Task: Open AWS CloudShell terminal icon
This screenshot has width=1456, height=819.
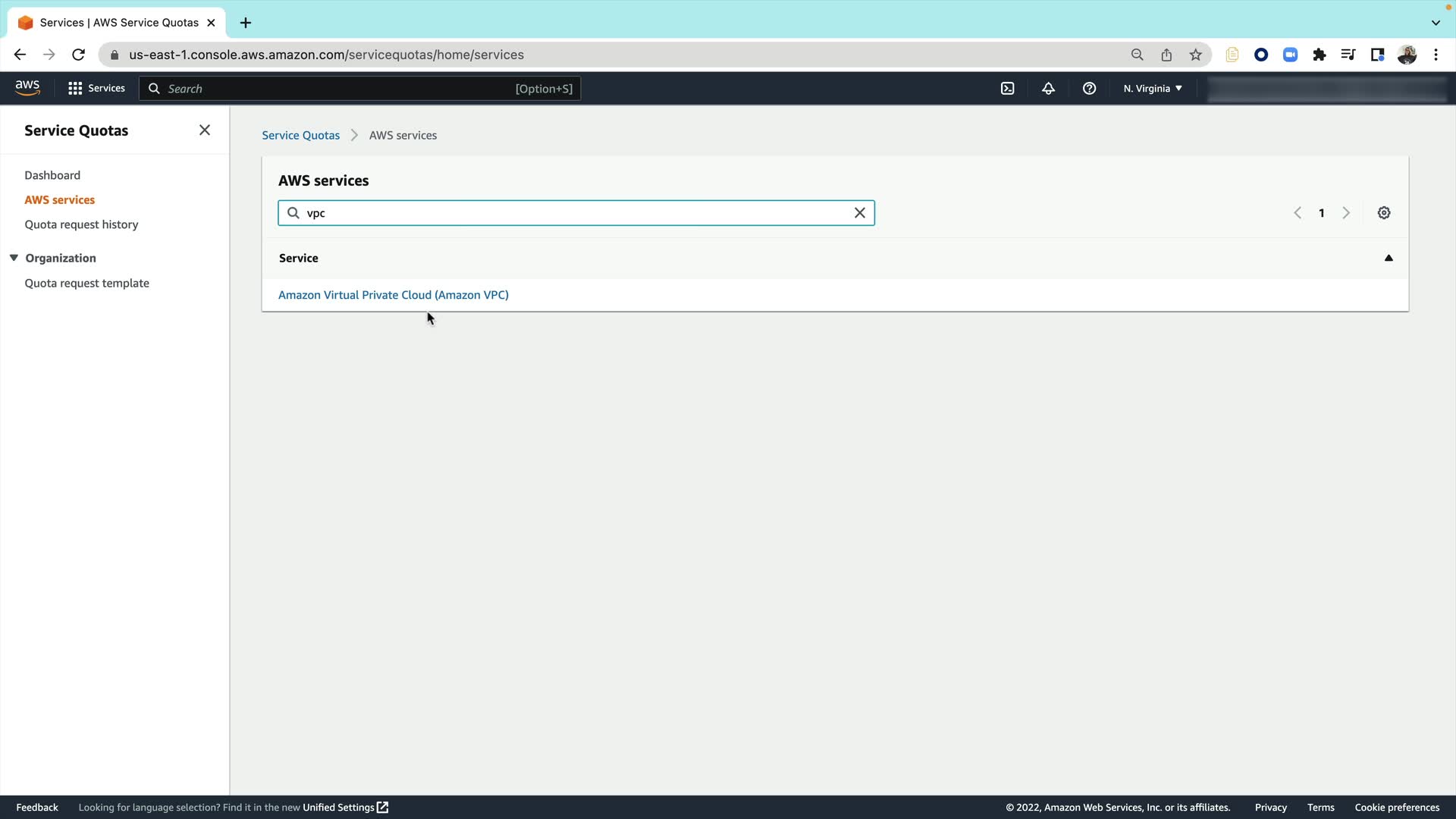Action: coord(1007,89)
